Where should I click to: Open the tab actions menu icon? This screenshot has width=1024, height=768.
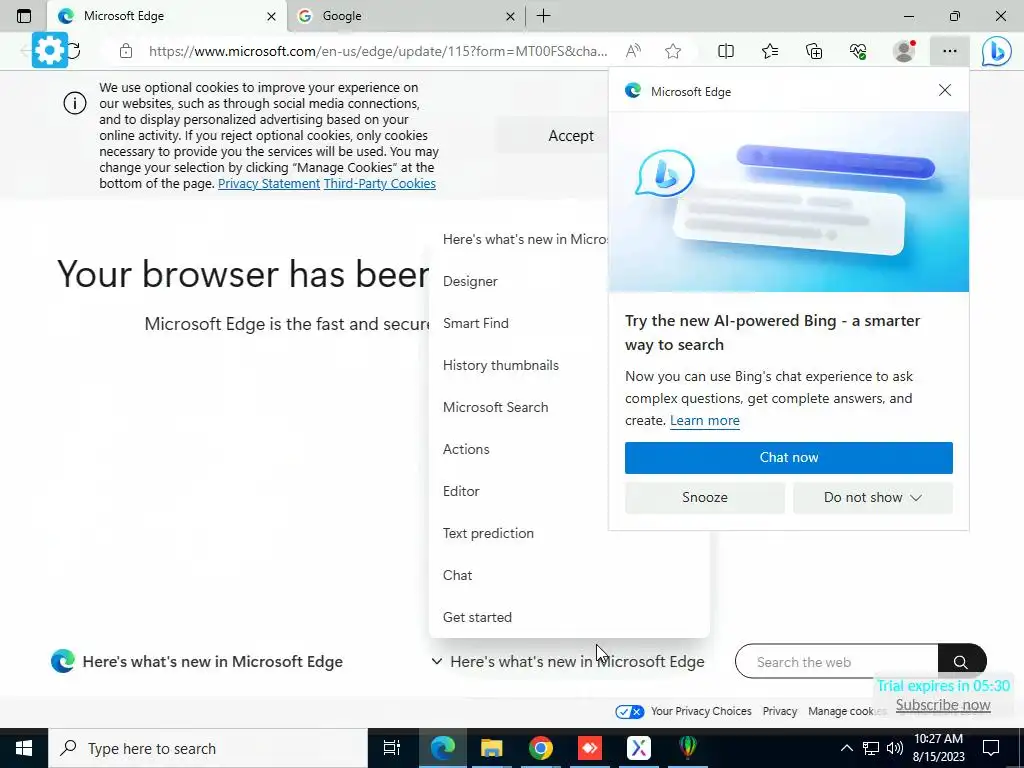click(x=24, y=16)
